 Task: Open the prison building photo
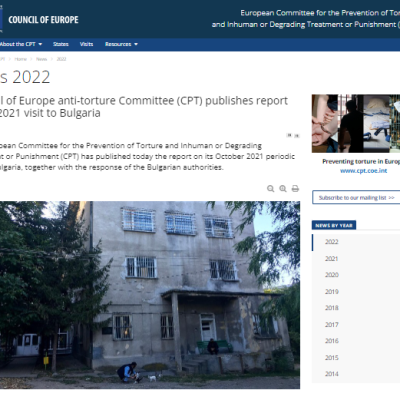(150, 295)
